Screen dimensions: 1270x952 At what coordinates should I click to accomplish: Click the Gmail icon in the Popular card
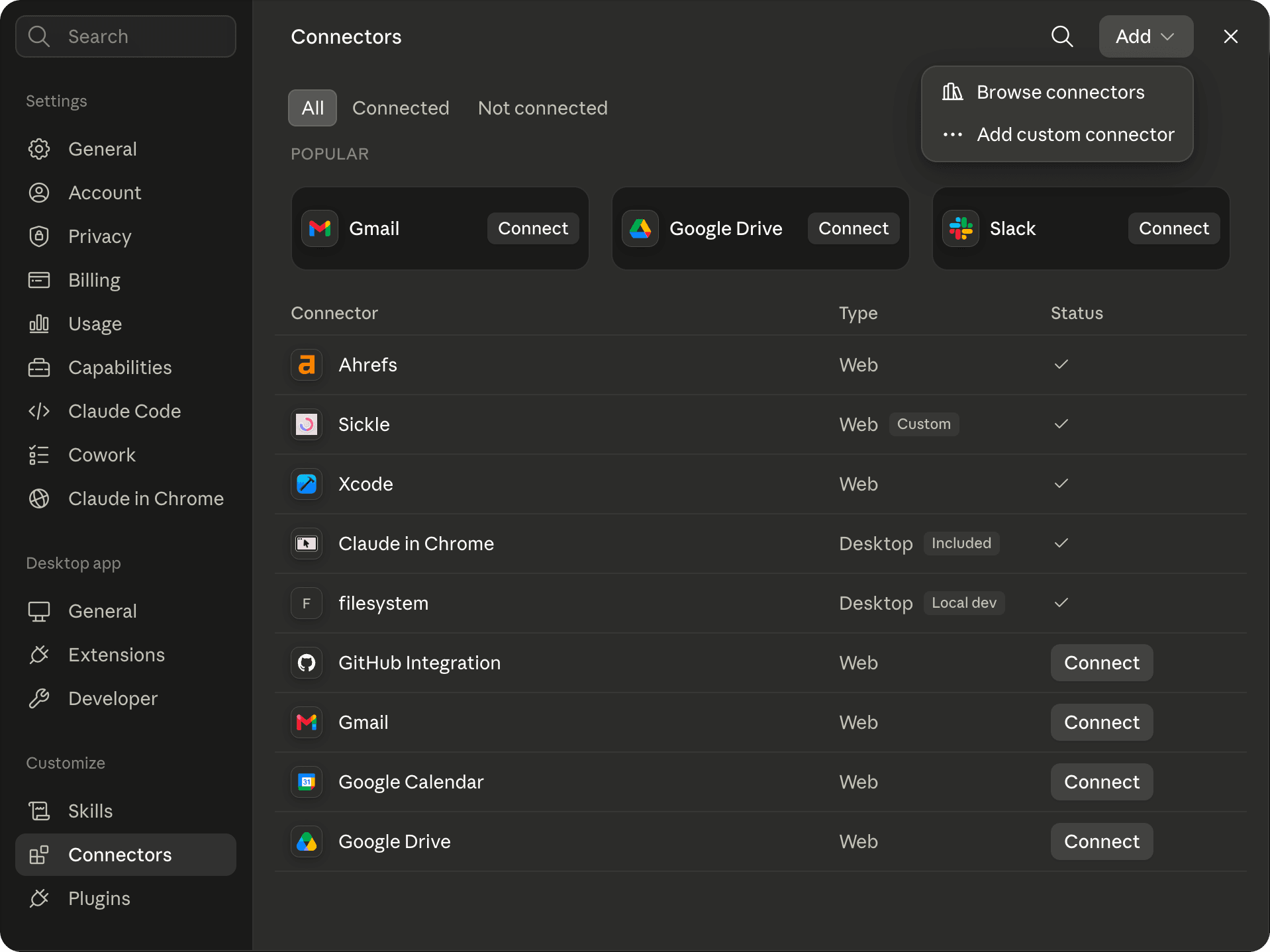point(320,228)
